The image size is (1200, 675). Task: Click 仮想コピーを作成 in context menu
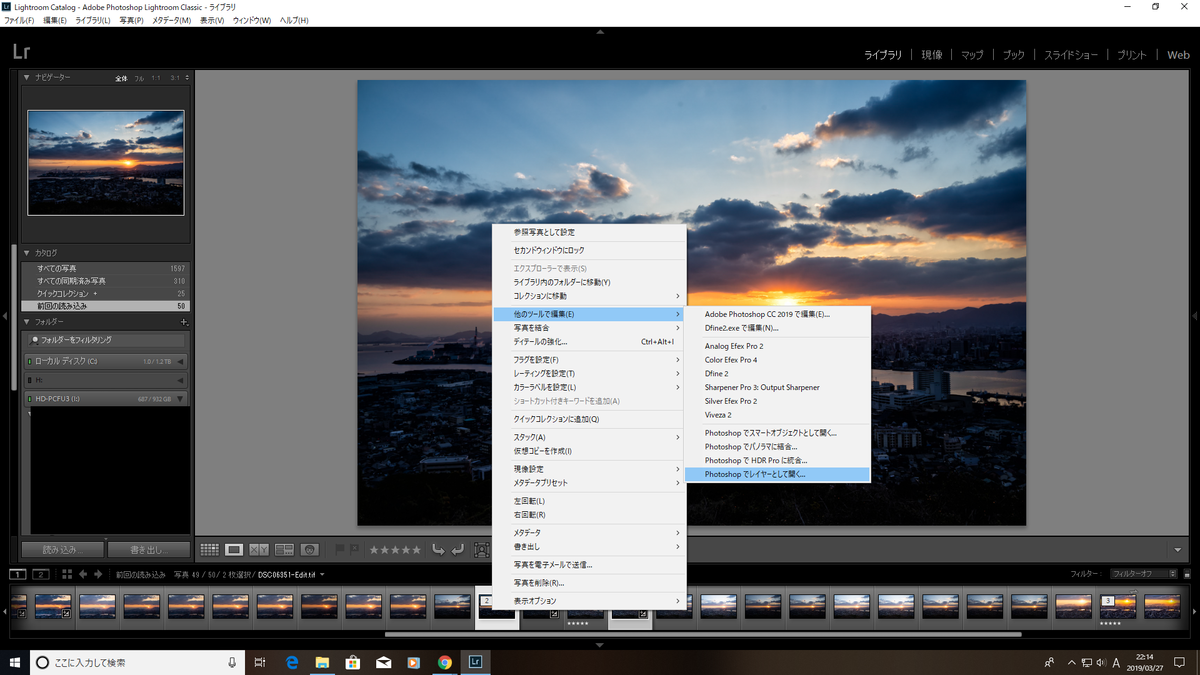click(589, 451)
